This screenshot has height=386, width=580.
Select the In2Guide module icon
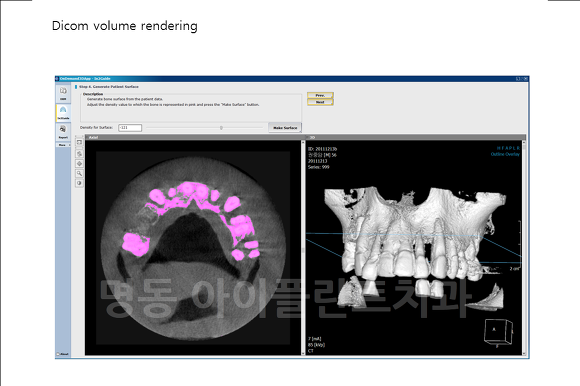[63, 112]
